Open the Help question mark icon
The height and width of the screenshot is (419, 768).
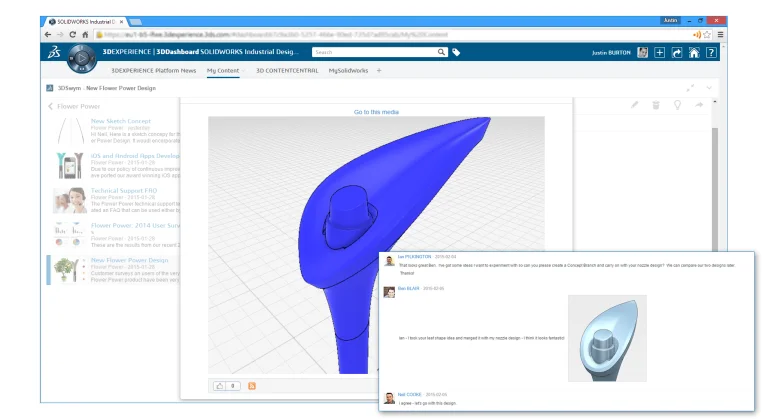click(711, 52)
